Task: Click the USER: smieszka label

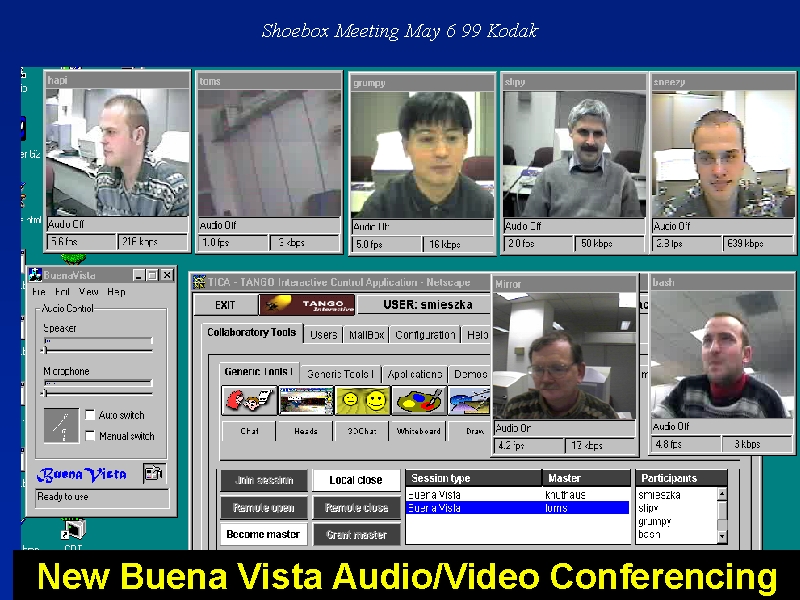Action: click(x=428, y=305)
